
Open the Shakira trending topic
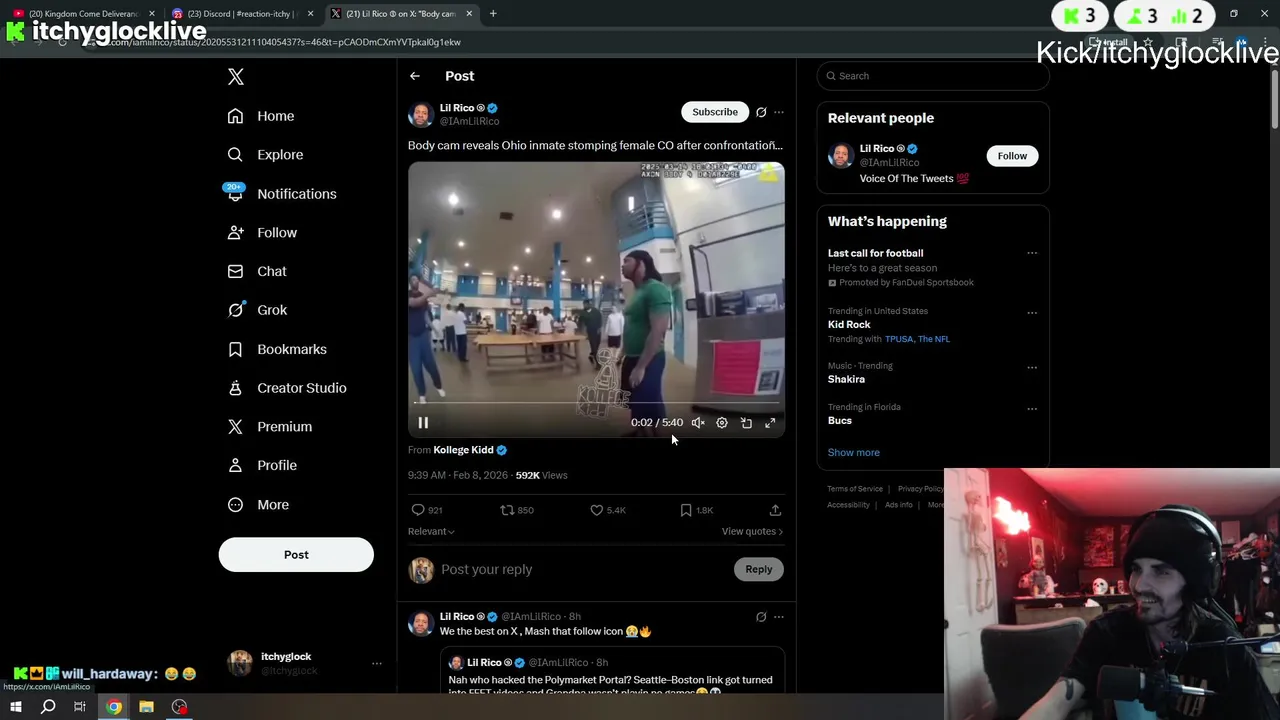point(846,380)
